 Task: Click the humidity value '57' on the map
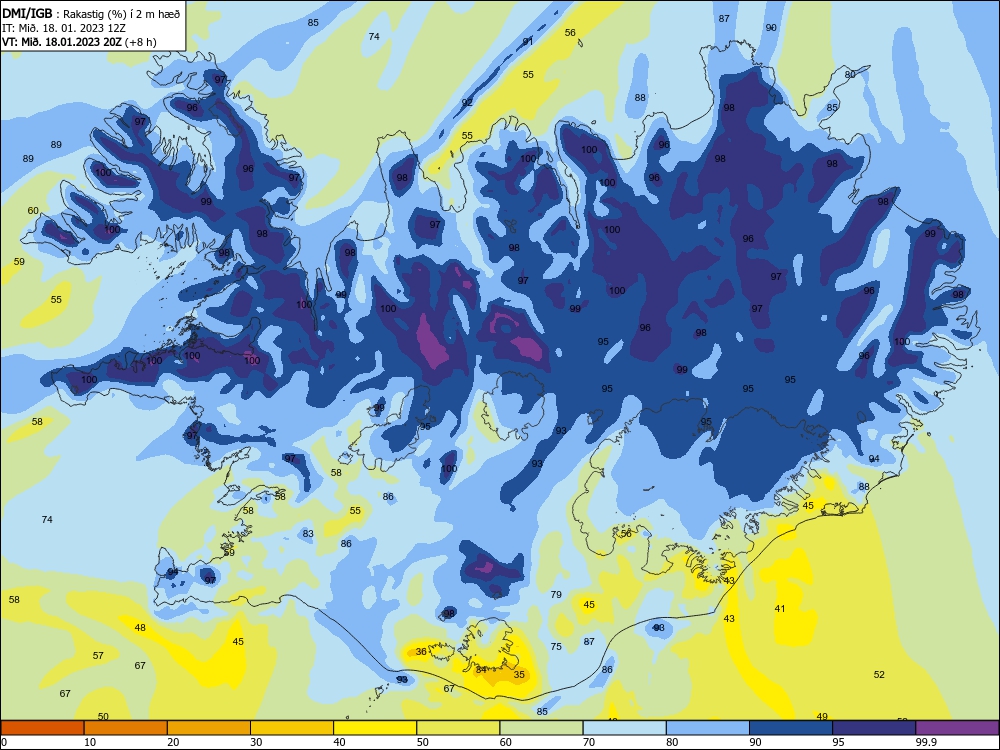[98, 656]
